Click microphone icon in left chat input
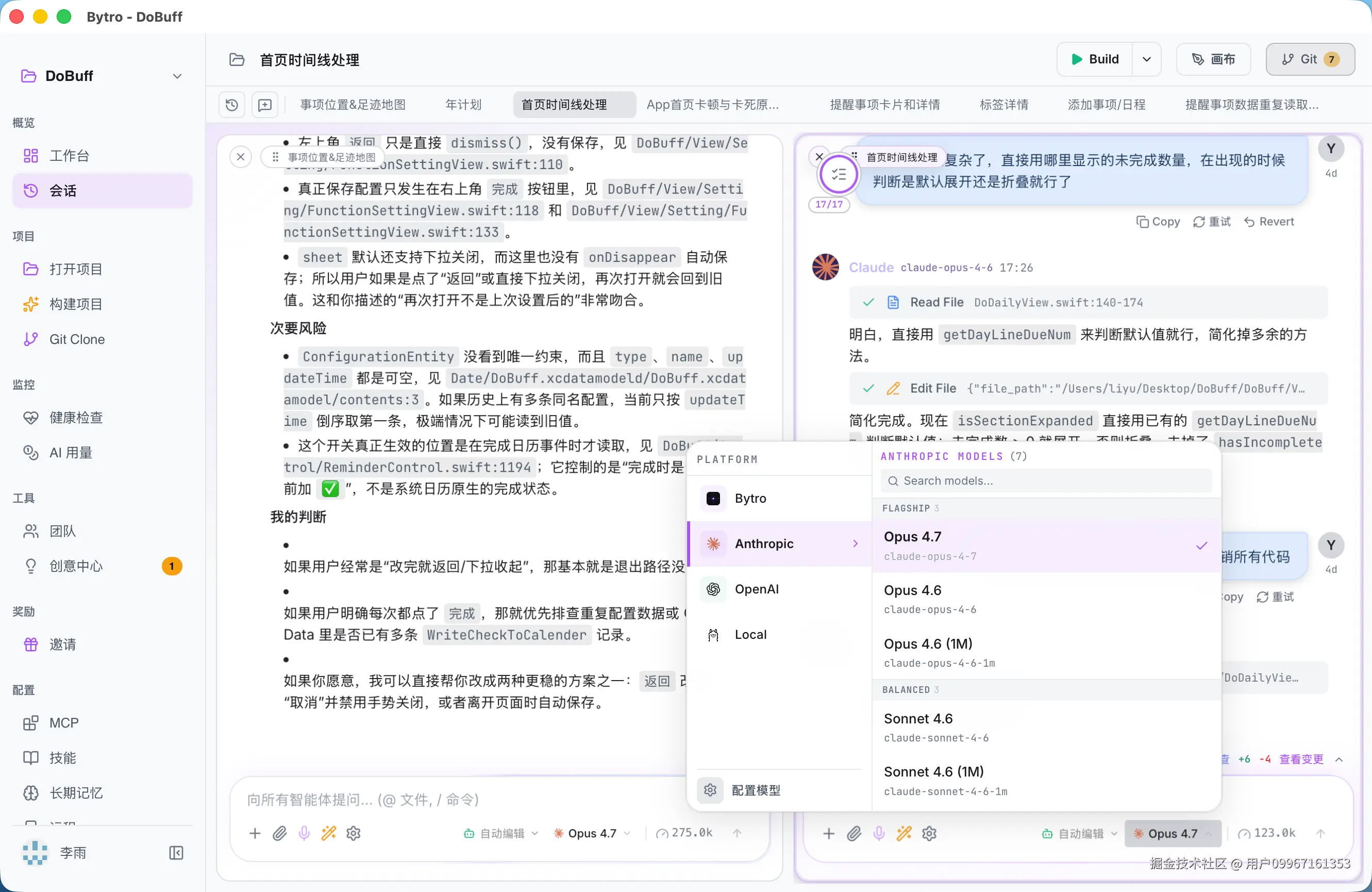 click(x=304, y=833)
